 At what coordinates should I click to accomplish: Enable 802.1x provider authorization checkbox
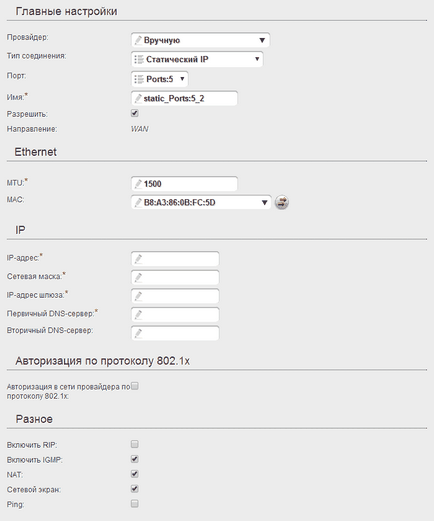[135, 386]
